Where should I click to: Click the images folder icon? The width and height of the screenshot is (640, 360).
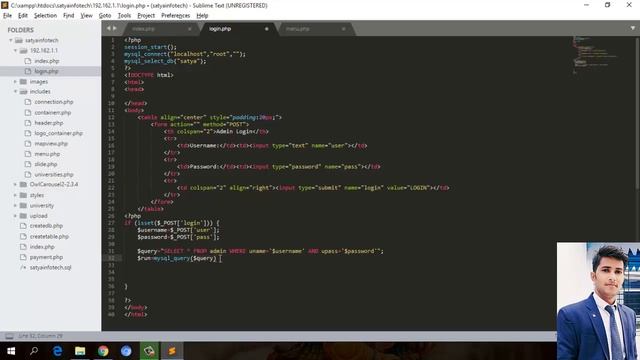coord(23,82)
